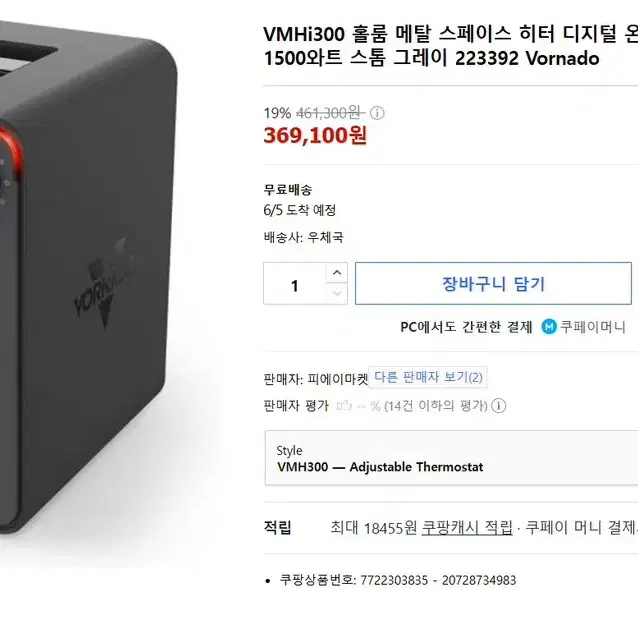This screenshot has width=638, height=638.
Task: Click the 쿠페이 머니 결제 text in 적립 row
Action: tap(582, 528)
